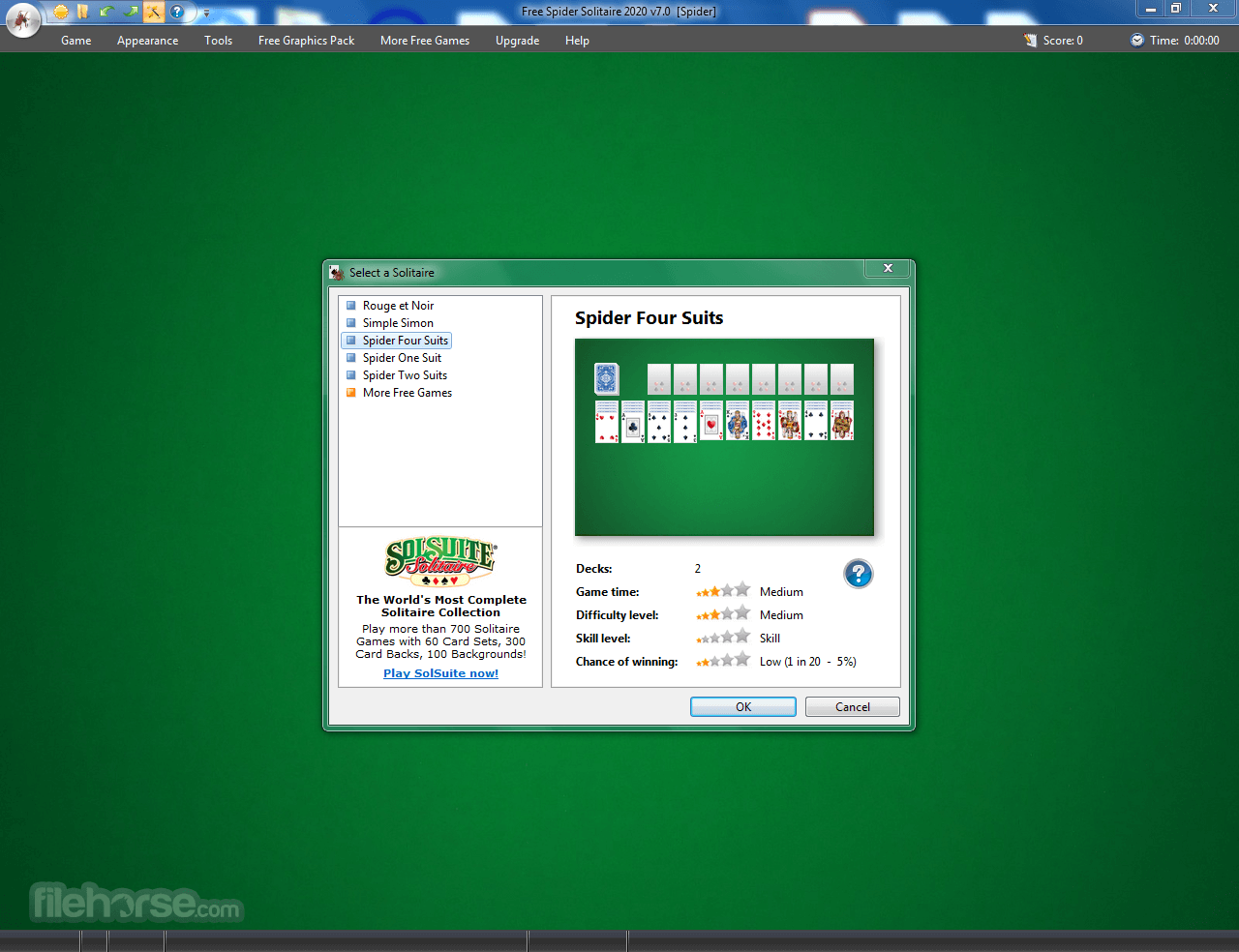
Task: Click the Chance of winning star rating
Action: point(723,660)
